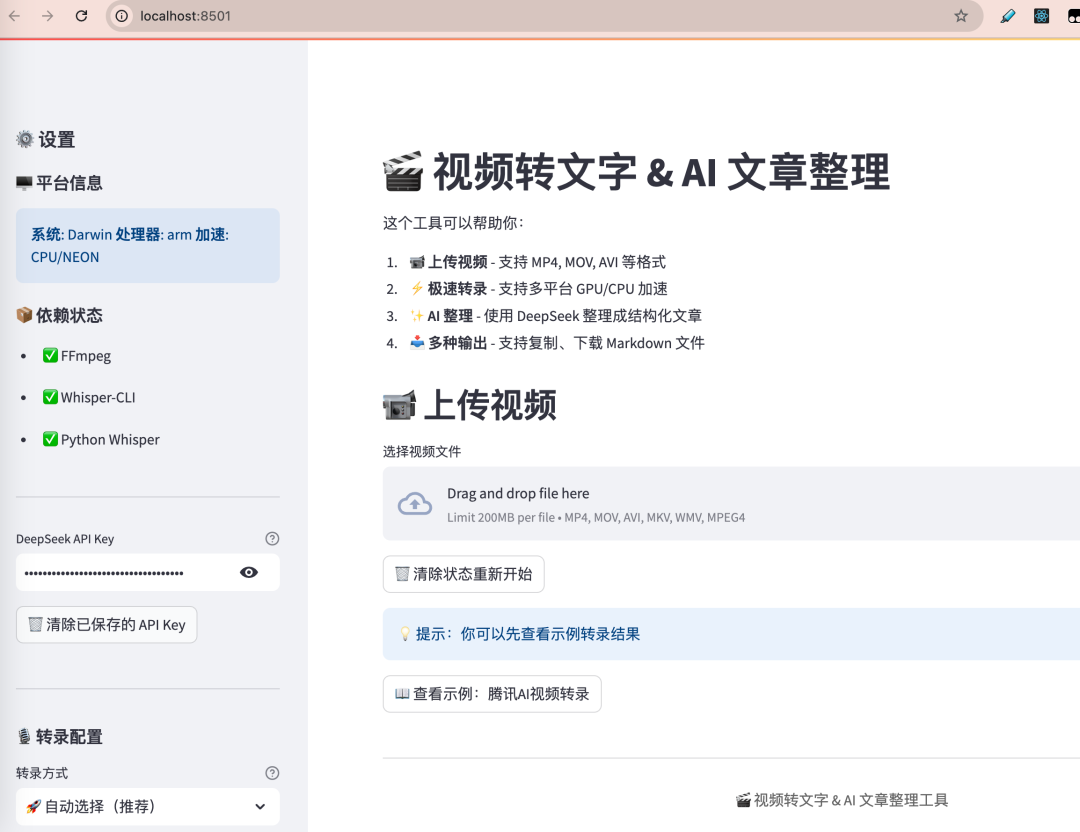Click the help icon beside 转录方式
Viewport: 1080px width, 832px height.
[272, 772]
